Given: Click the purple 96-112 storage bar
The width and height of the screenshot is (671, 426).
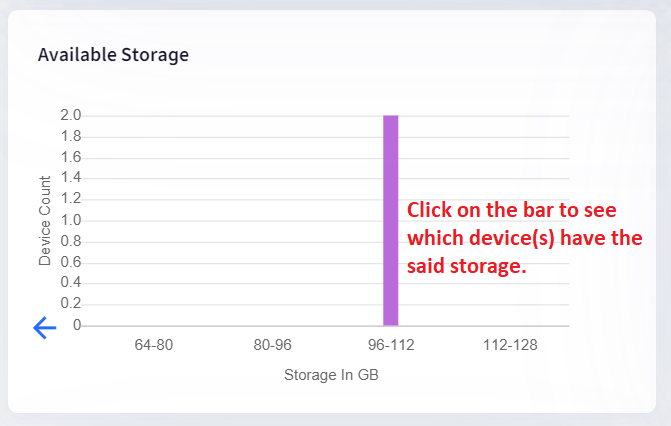Looking at the screenshot, I should pos(390,220).
